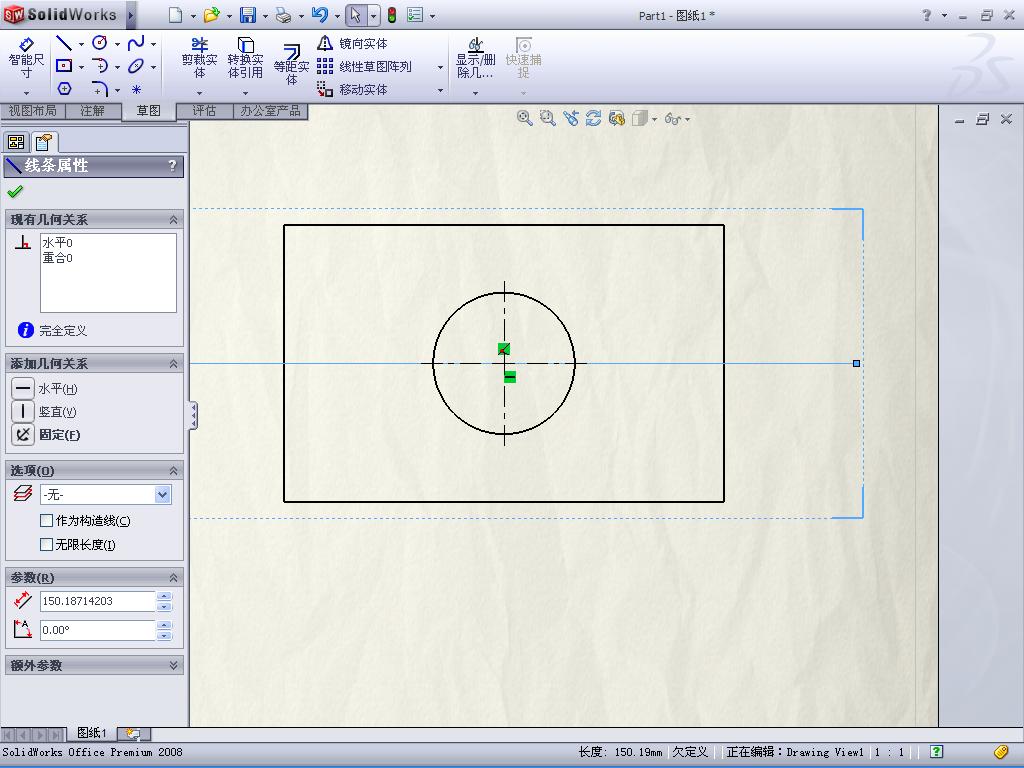The width and height of the screenshot is (1024, 768).
Task: Select the Circle sketch tool
Action: [x=100, y=43]
